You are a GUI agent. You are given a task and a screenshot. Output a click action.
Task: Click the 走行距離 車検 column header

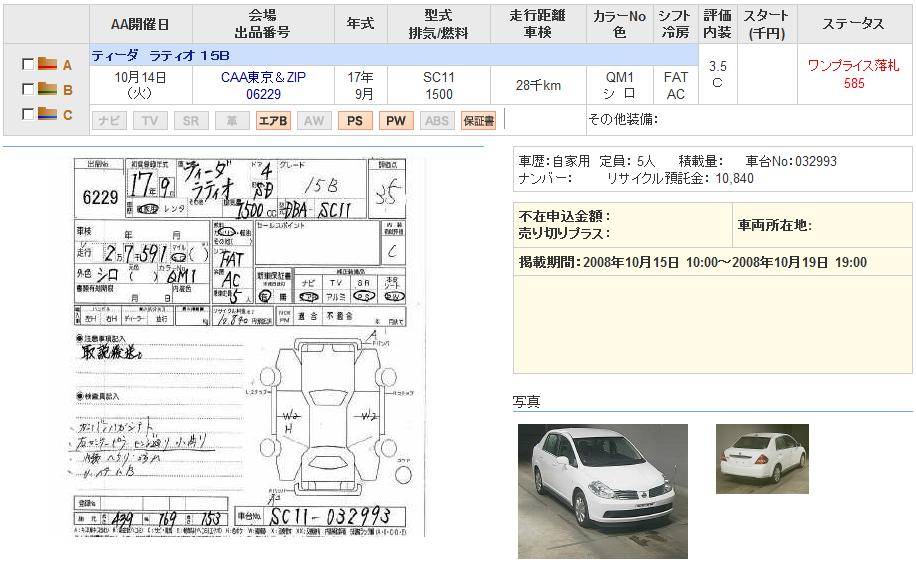pyautogui.click(x=538, y=24)
